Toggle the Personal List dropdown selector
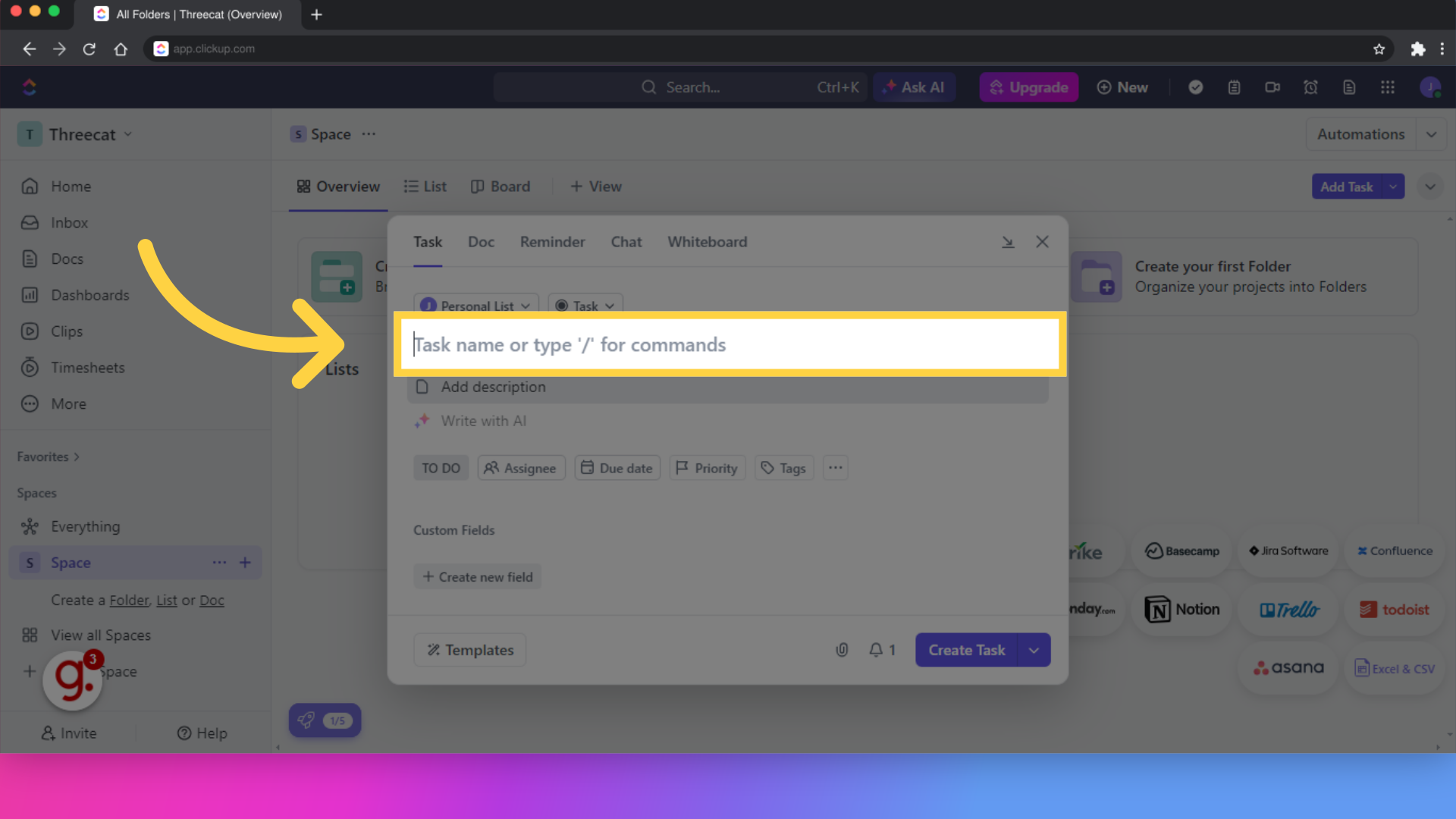1456x819 pixels. [x=475, y=305]
